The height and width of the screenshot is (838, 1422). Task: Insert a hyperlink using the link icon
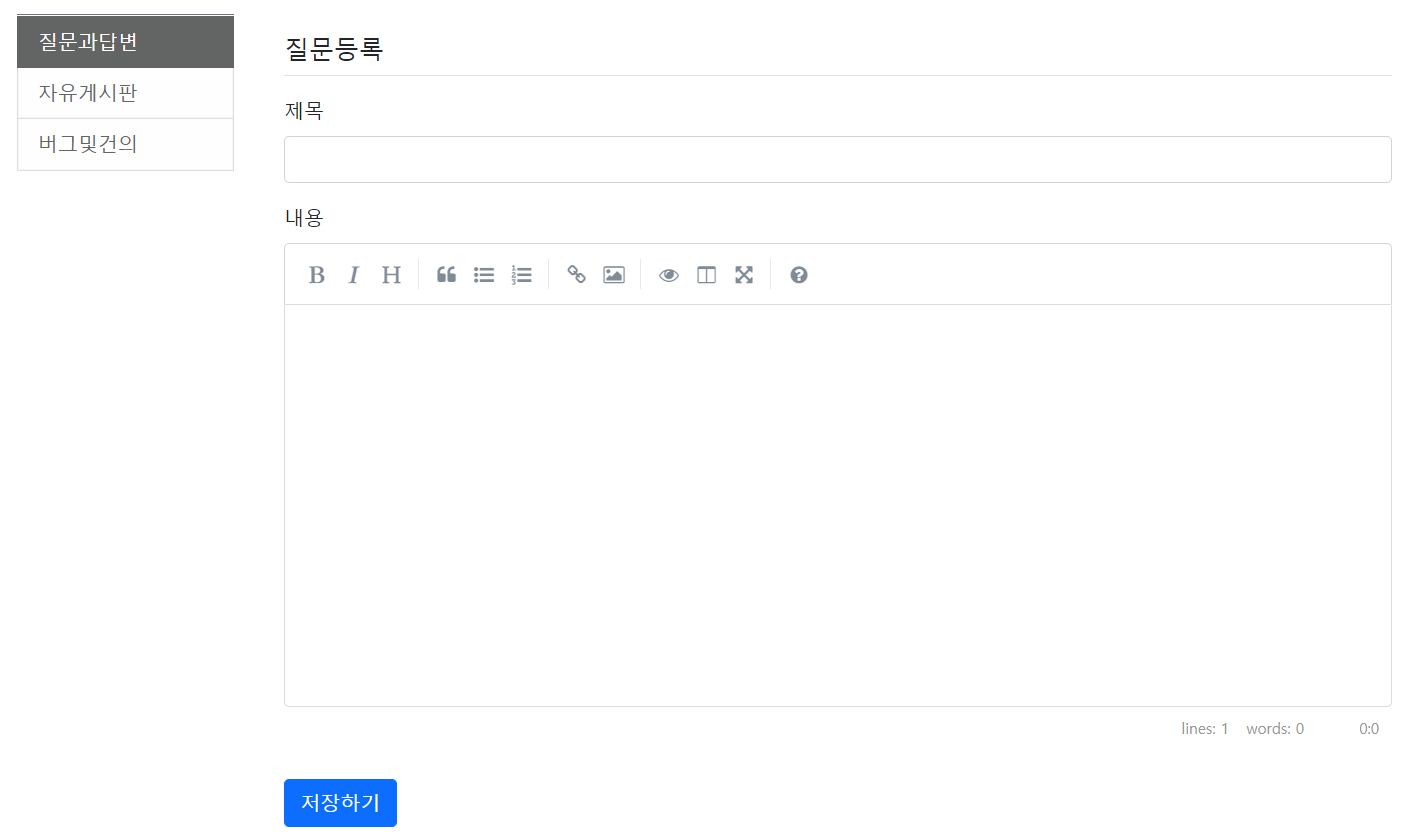pyautogui.click(x=576, y=275)
